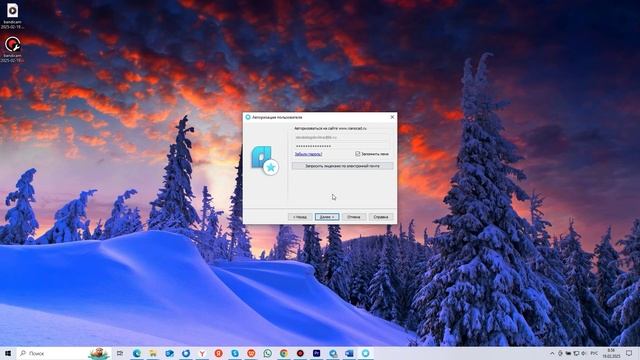Click the 'Справка' button
Image resolution: width=640 pixels, height=360 pixels.
[381, 217]
